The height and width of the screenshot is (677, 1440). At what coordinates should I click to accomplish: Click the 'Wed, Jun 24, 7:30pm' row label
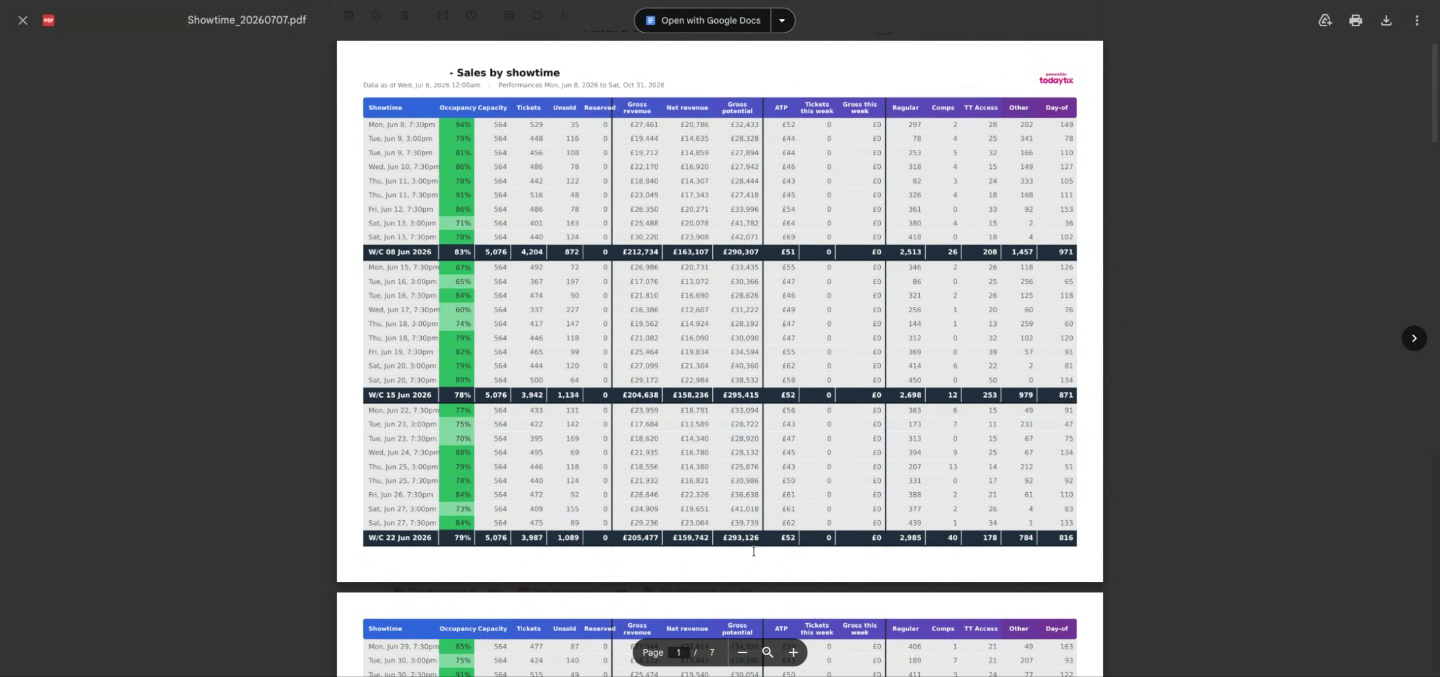coord(403,452)
